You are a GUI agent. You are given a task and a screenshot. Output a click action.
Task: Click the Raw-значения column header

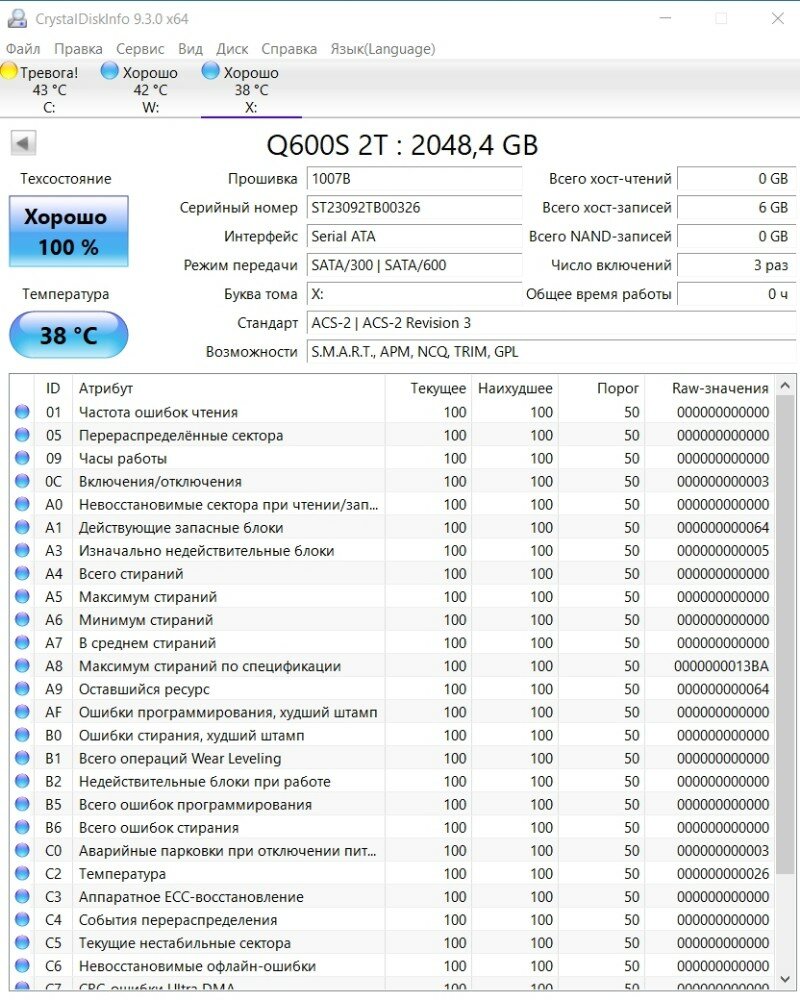tap(710, 388)
